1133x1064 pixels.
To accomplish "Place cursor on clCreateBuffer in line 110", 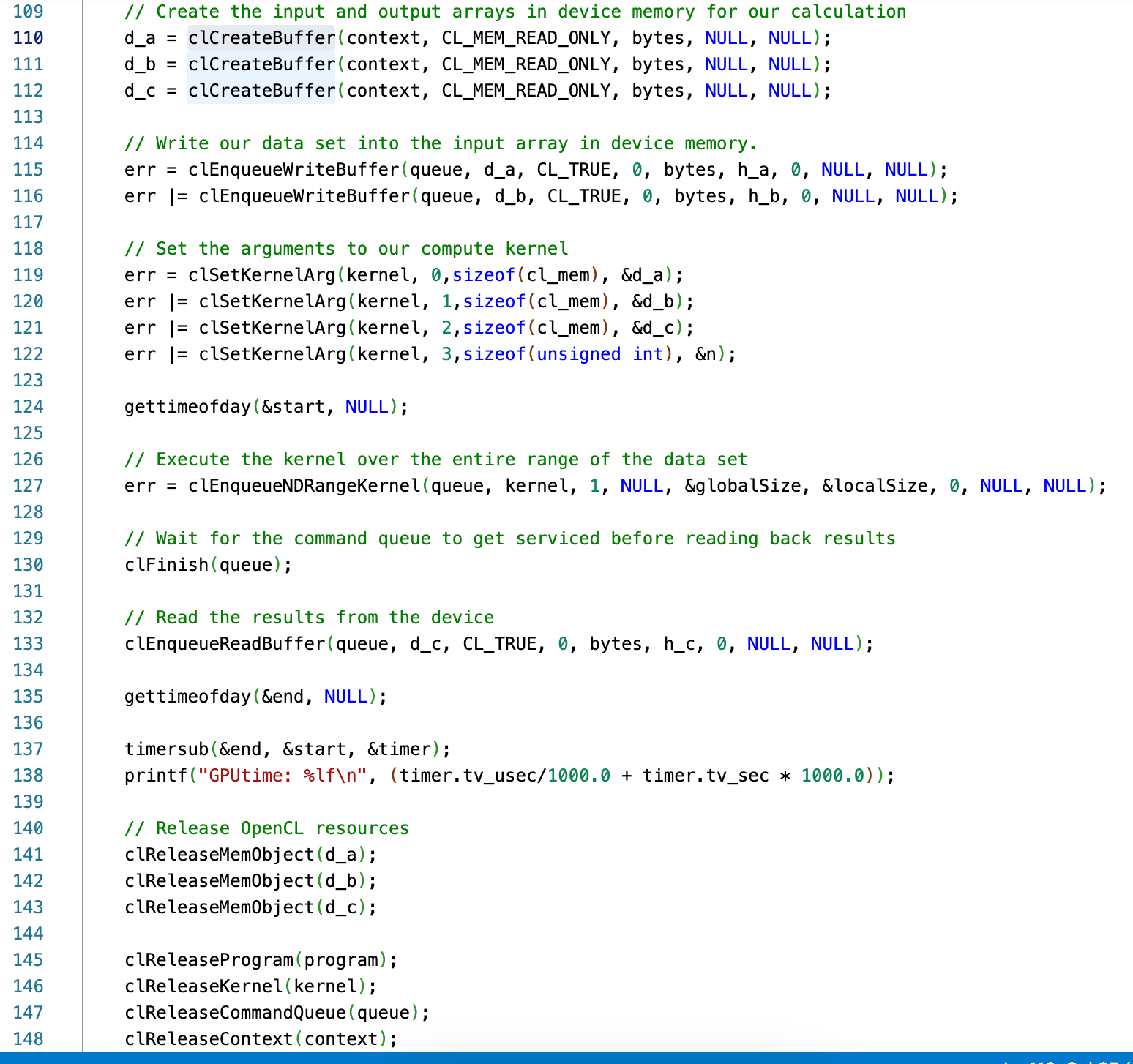I will tap(261, 38).
